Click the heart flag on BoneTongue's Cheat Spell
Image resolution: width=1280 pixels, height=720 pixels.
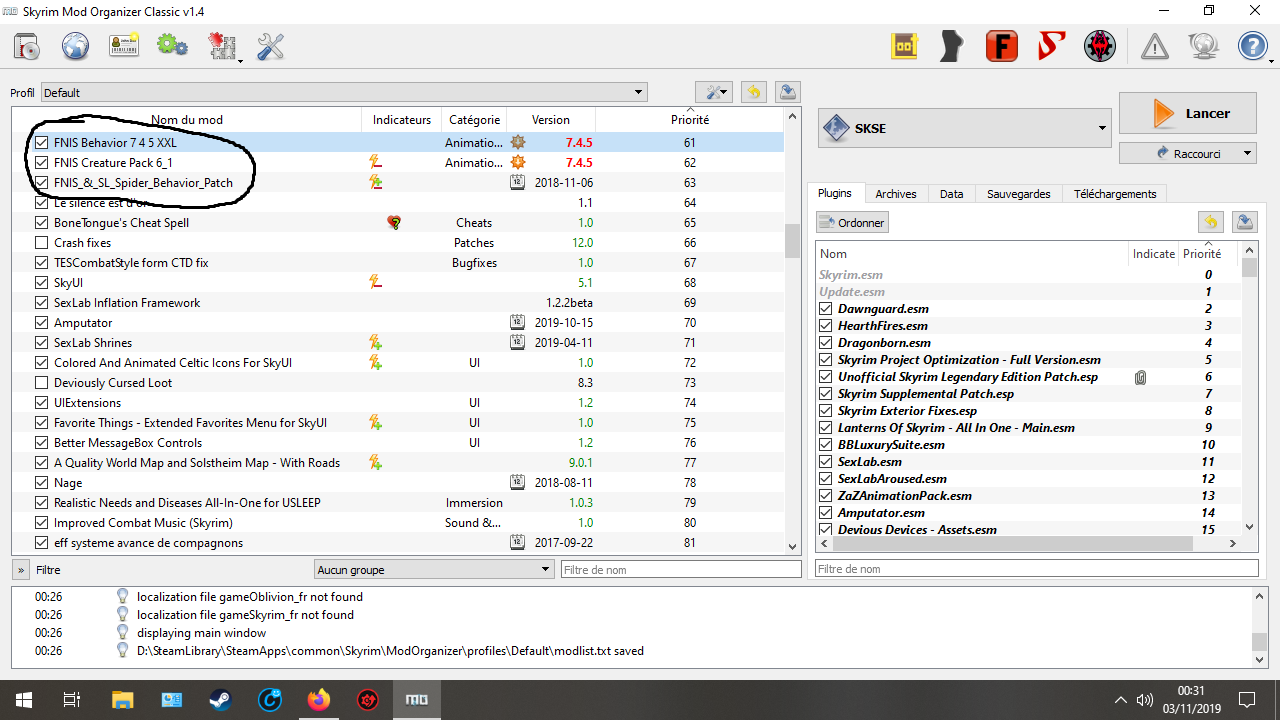[394, 223]
